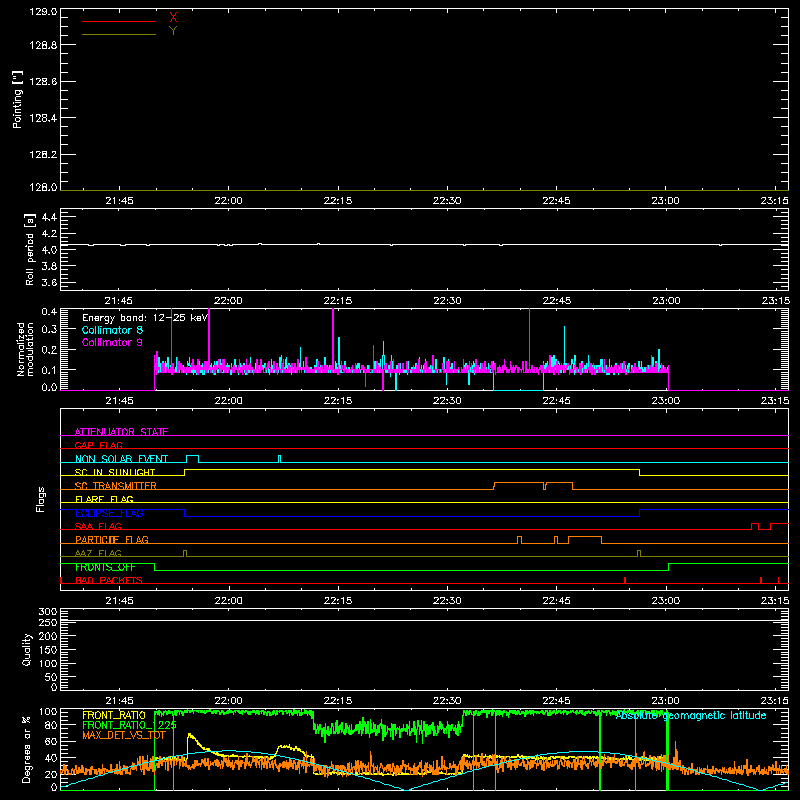Click the '150' quality tick label
Screen dimensions: 800x800
pos(48,650)
